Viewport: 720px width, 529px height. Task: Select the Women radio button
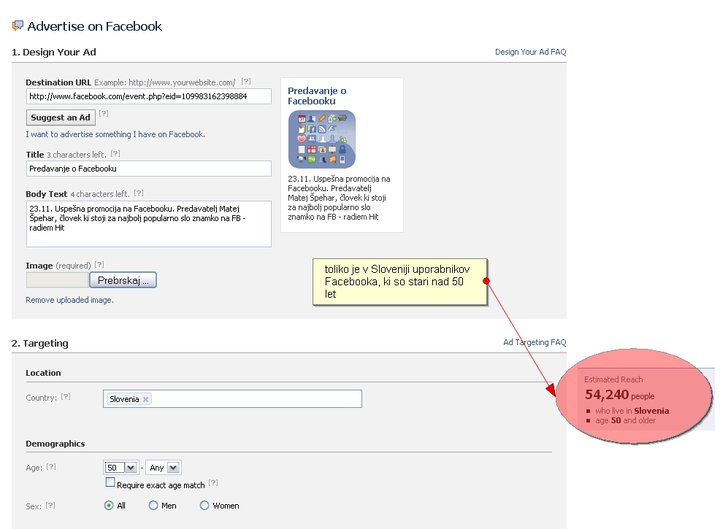204,506
